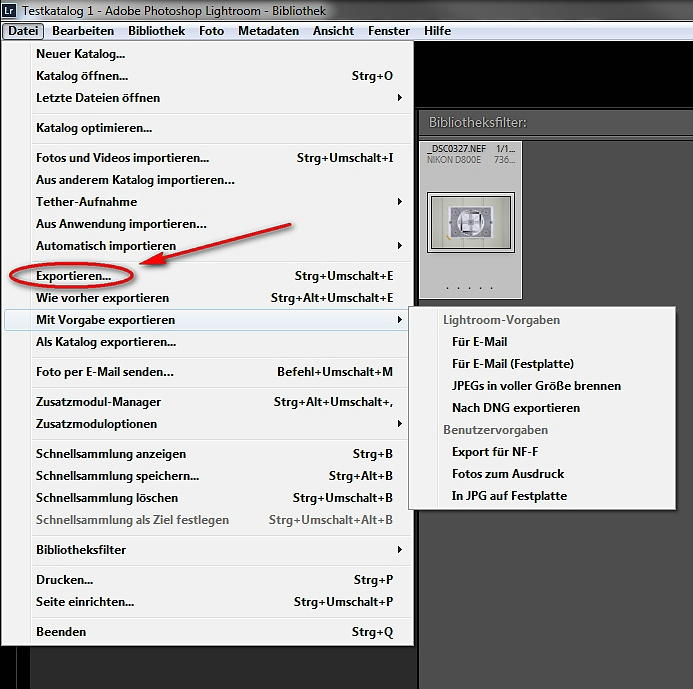
Task: Choose Seite einrichten...
Action: coord(207,602)
